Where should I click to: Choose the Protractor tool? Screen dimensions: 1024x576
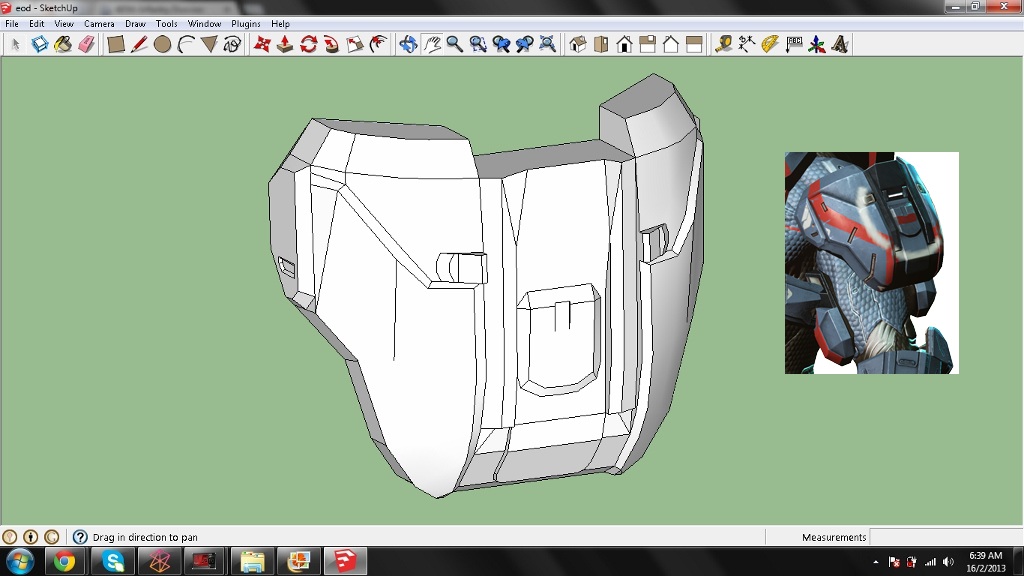770,44
